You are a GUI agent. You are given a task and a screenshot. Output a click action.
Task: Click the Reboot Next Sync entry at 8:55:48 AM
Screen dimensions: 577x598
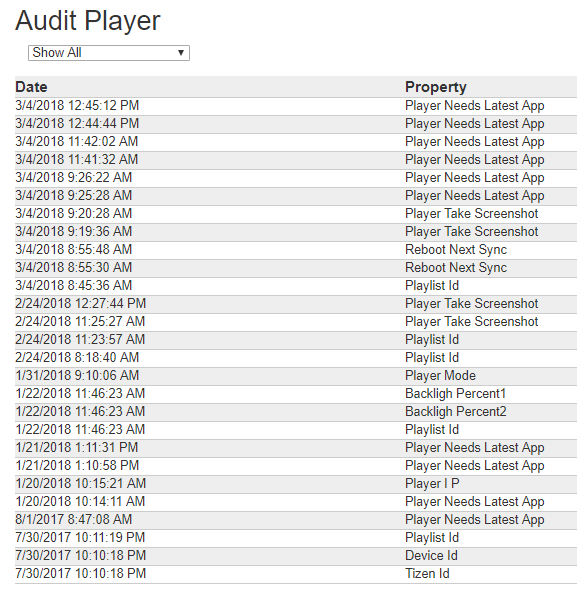[x=456, y=249]
